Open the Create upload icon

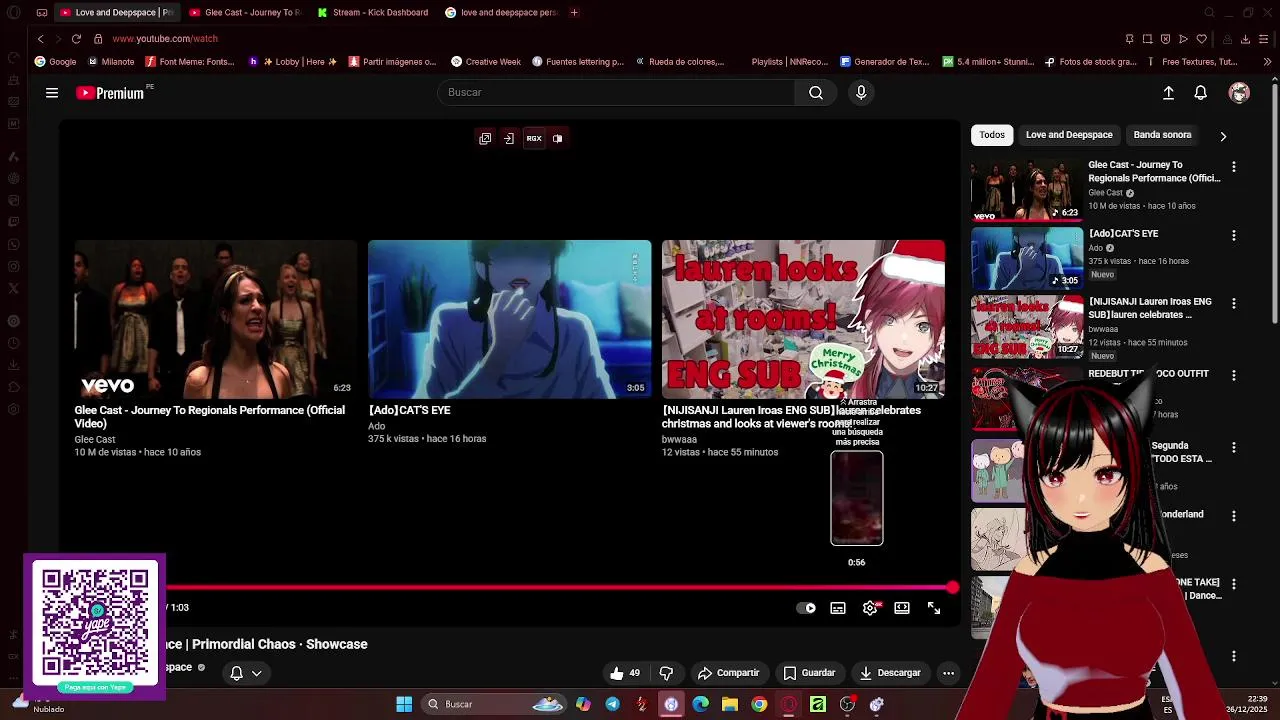[1168, 93]
